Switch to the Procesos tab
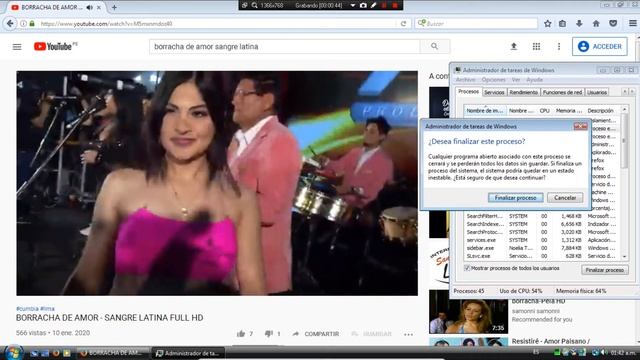The width and height of the screenshot is (640, 360). coord(469,92)
